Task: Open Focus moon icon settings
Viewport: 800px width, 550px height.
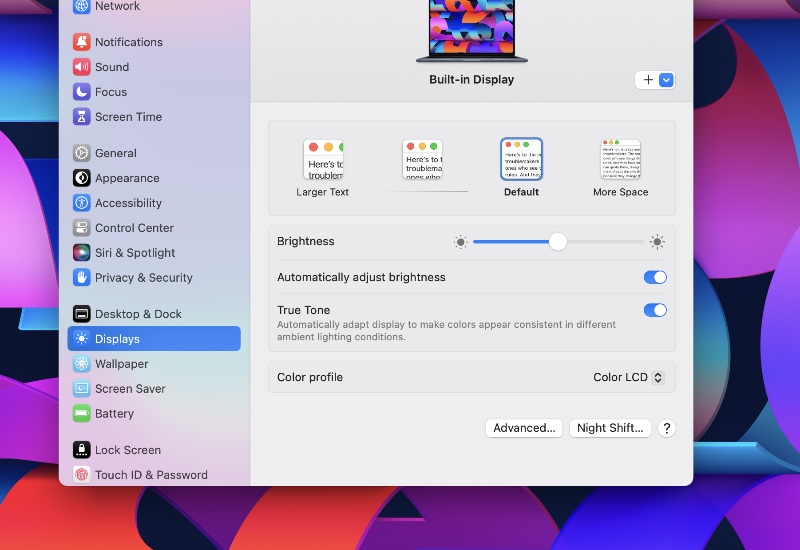Action: pyautogui.click(x=82, y=92)
